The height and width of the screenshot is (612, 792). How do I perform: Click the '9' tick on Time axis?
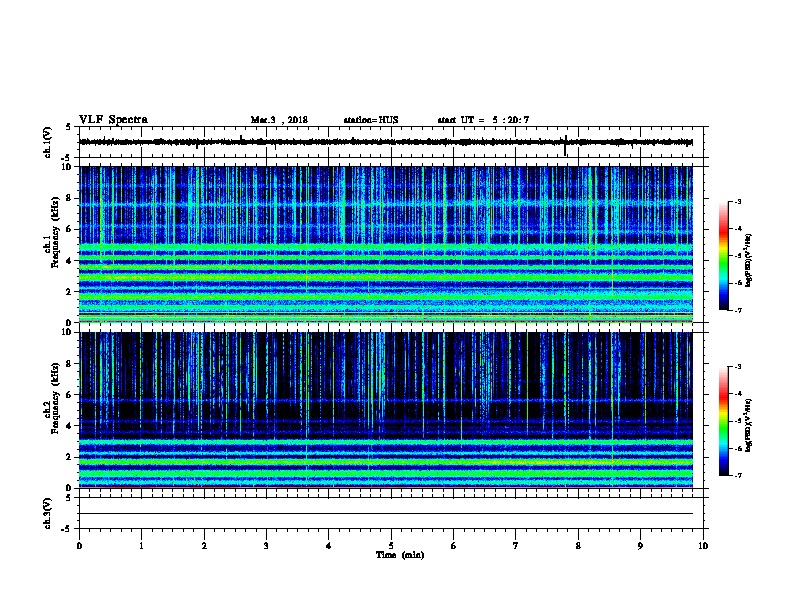(640, 546)
